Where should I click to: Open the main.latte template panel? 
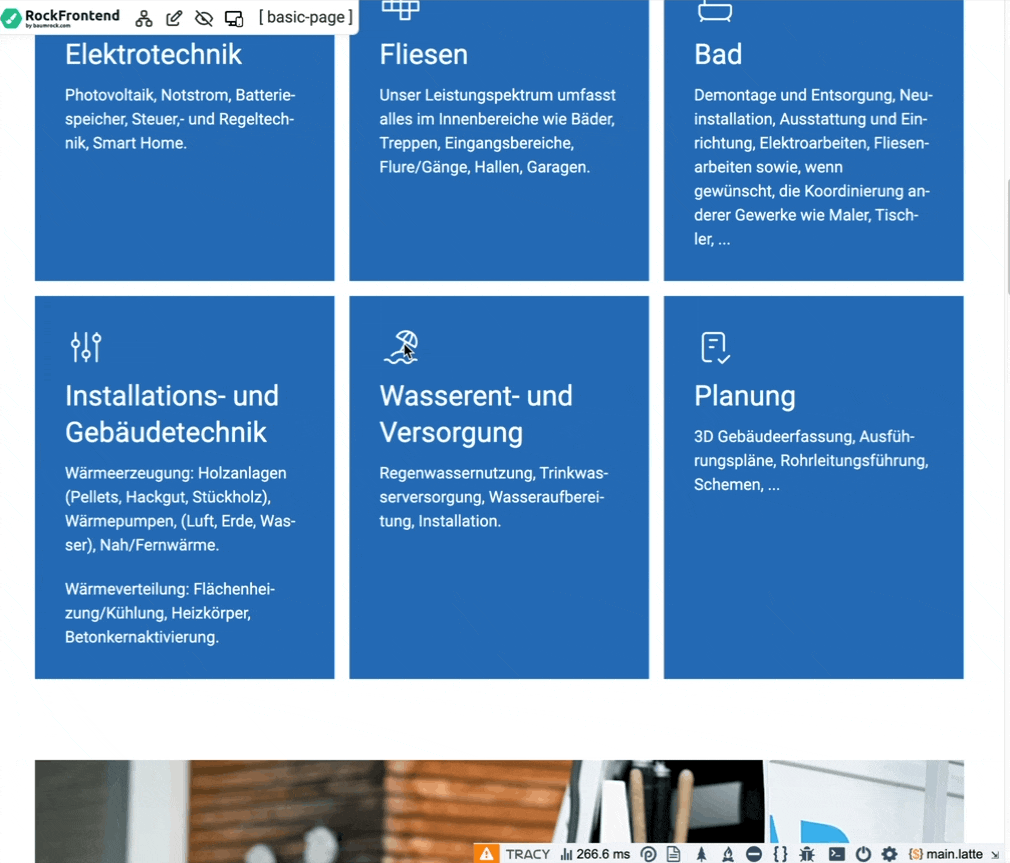[x=945, y=854]
